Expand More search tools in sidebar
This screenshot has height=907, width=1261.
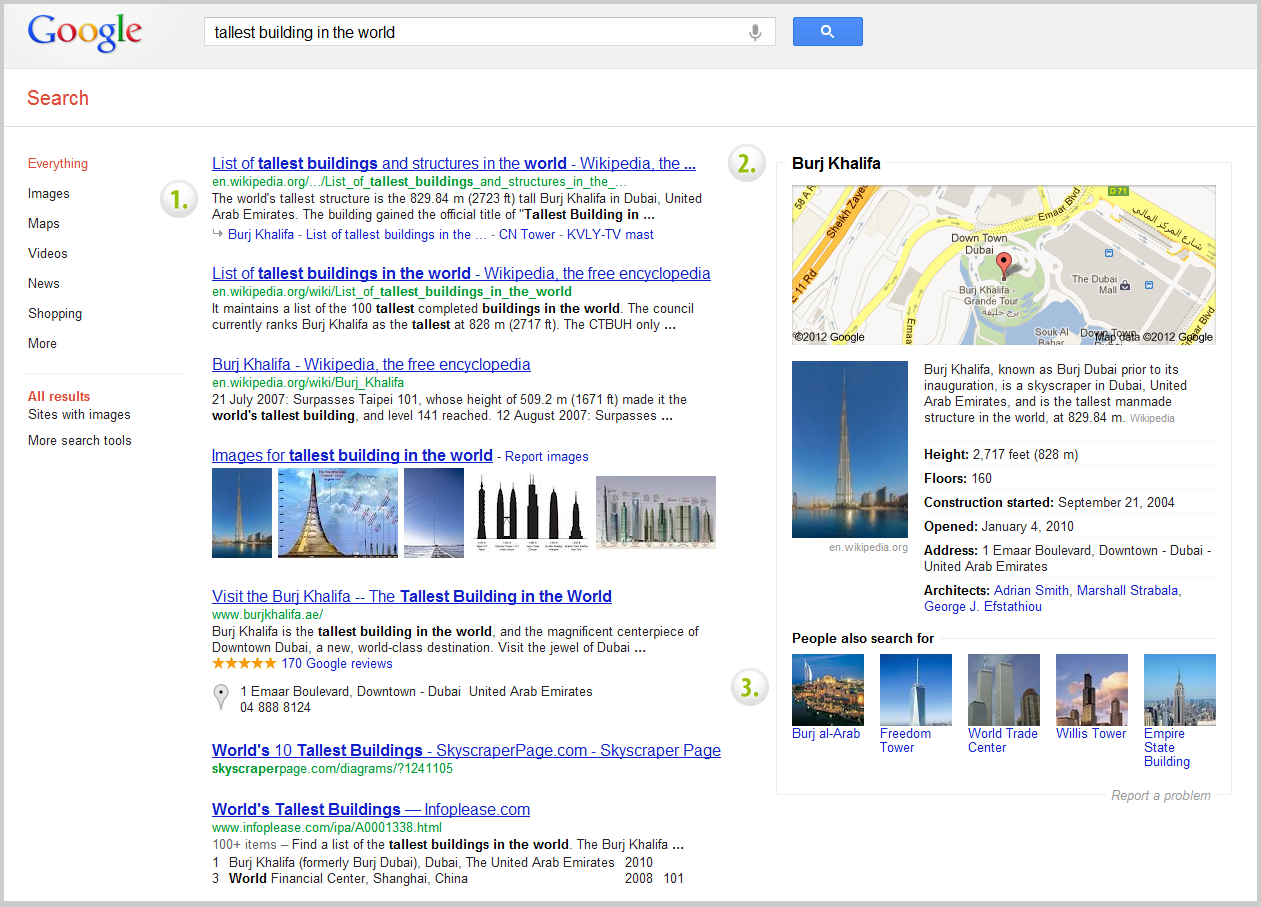coord(79,440)
